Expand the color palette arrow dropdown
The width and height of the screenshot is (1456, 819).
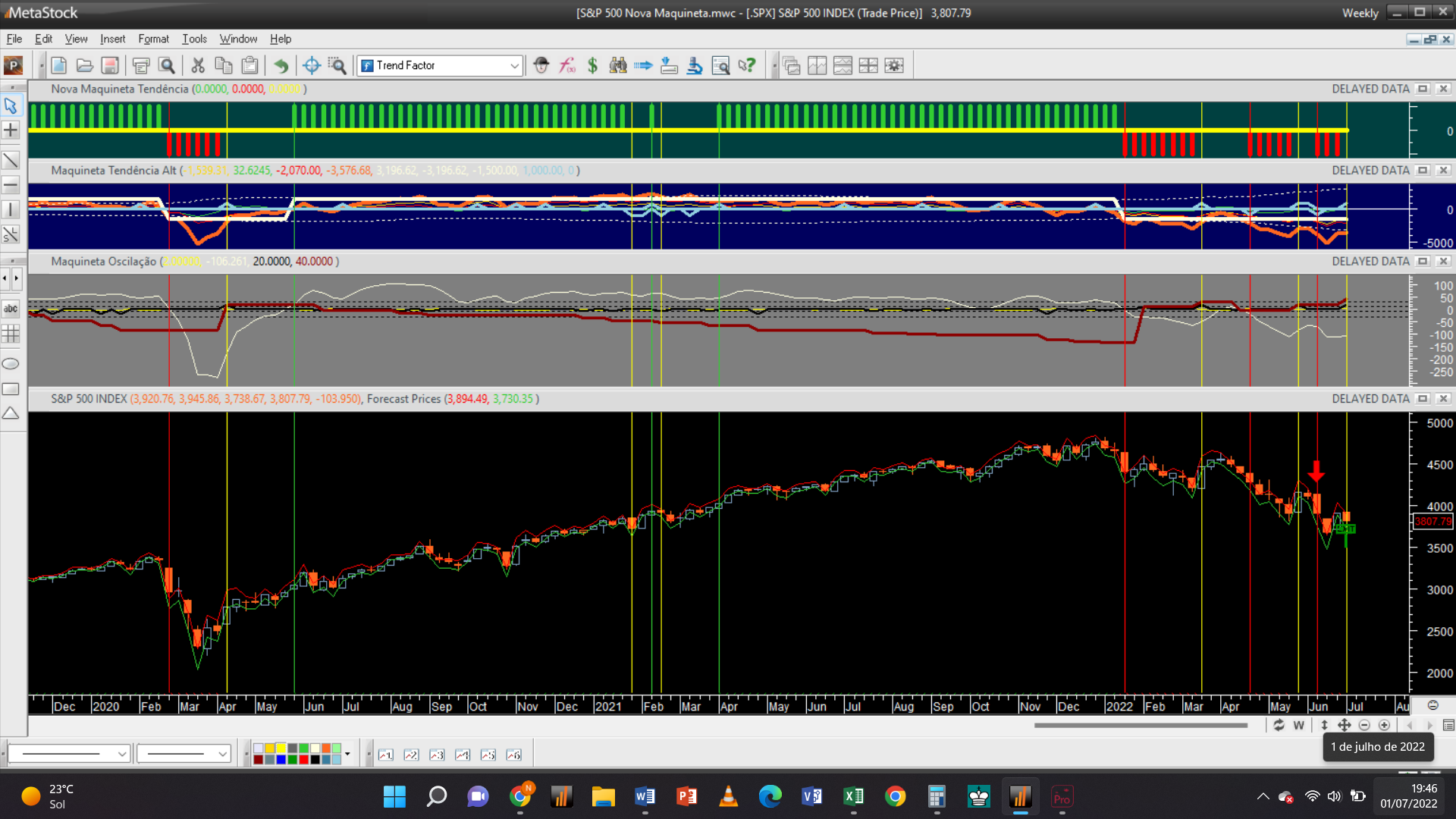[x=347, y=754]
